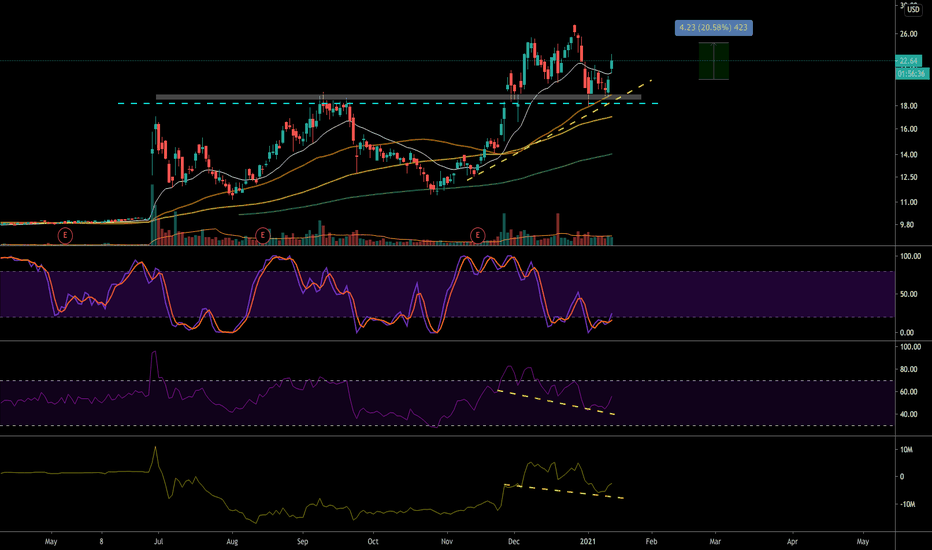Click the 26.00 price axis label
The height and width of the screenshot is (550, 932).
[908, 34]
